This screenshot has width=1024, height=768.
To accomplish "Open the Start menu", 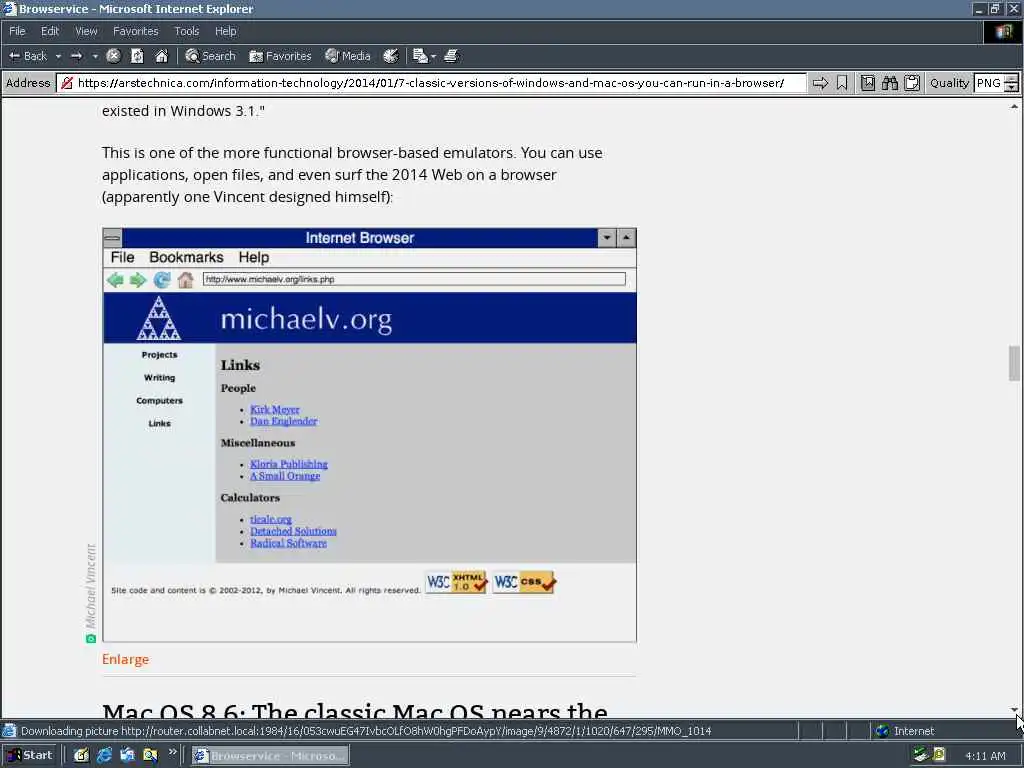I will [x=30, y=755].
